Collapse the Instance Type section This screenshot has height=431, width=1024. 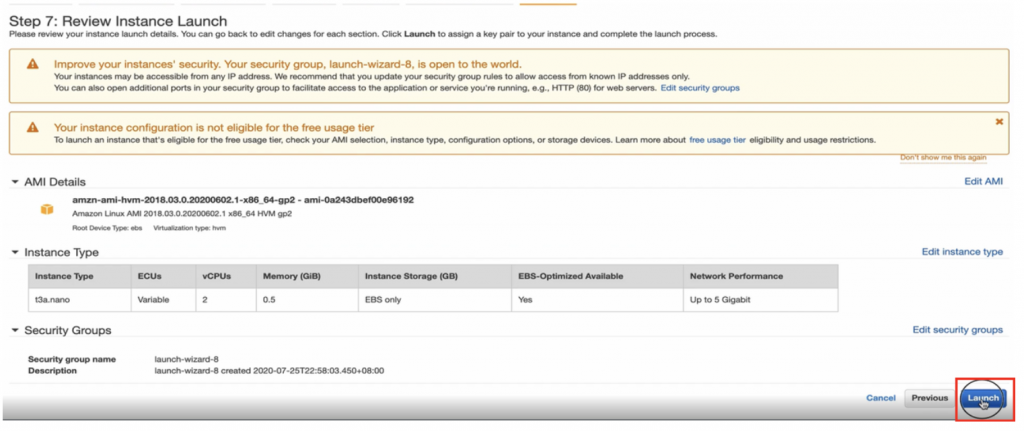click(16, 252)
